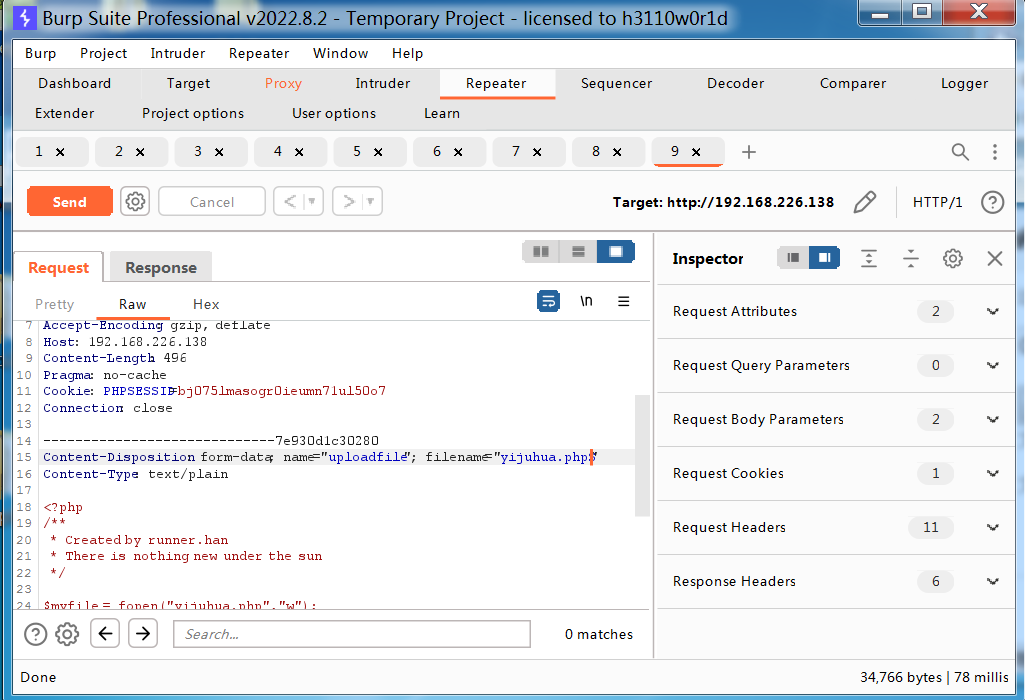1025x700 pixels.
Task: Close Repeater tab 3
Action: 219,152
